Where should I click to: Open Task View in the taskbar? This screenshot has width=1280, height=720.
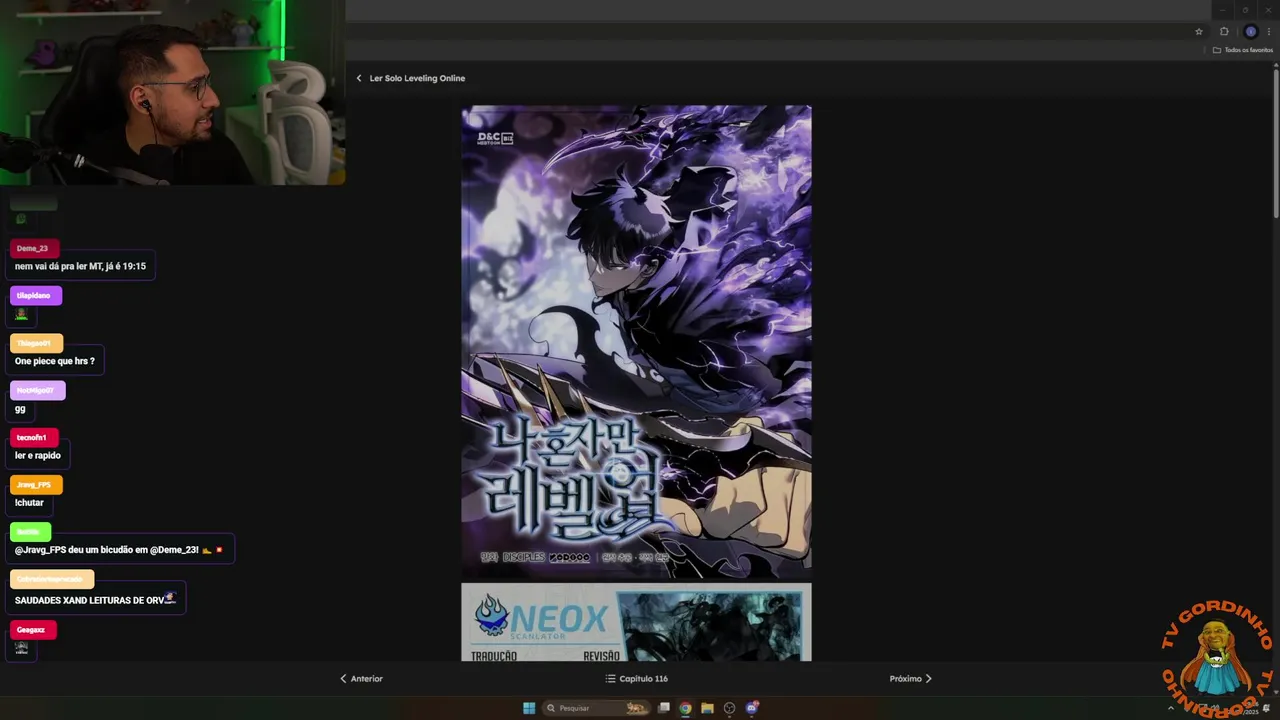663,708
